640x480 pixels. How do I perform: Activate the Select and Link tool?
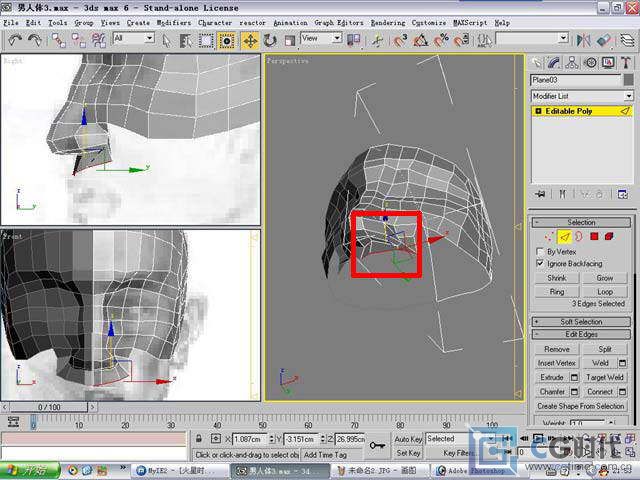tap(58, 40)
